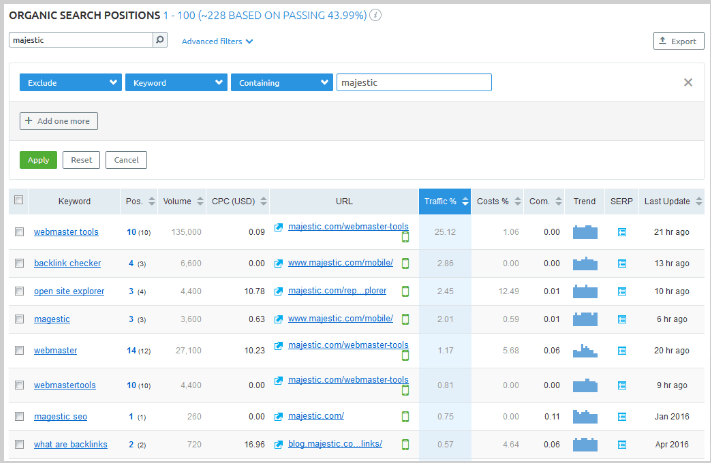711x463 pixels.
Task: Open the majestic.com/ URL link
Action: point(316,416)
